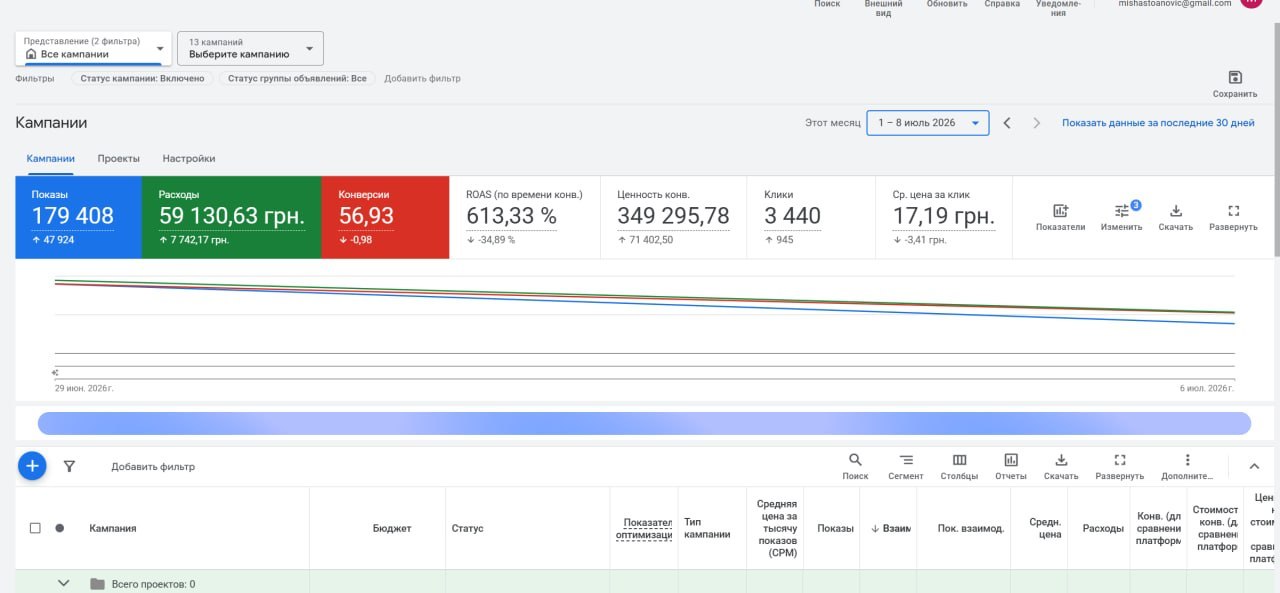Open table Отчеты reports icon
1280x593 pixels.
point(1011,460)
